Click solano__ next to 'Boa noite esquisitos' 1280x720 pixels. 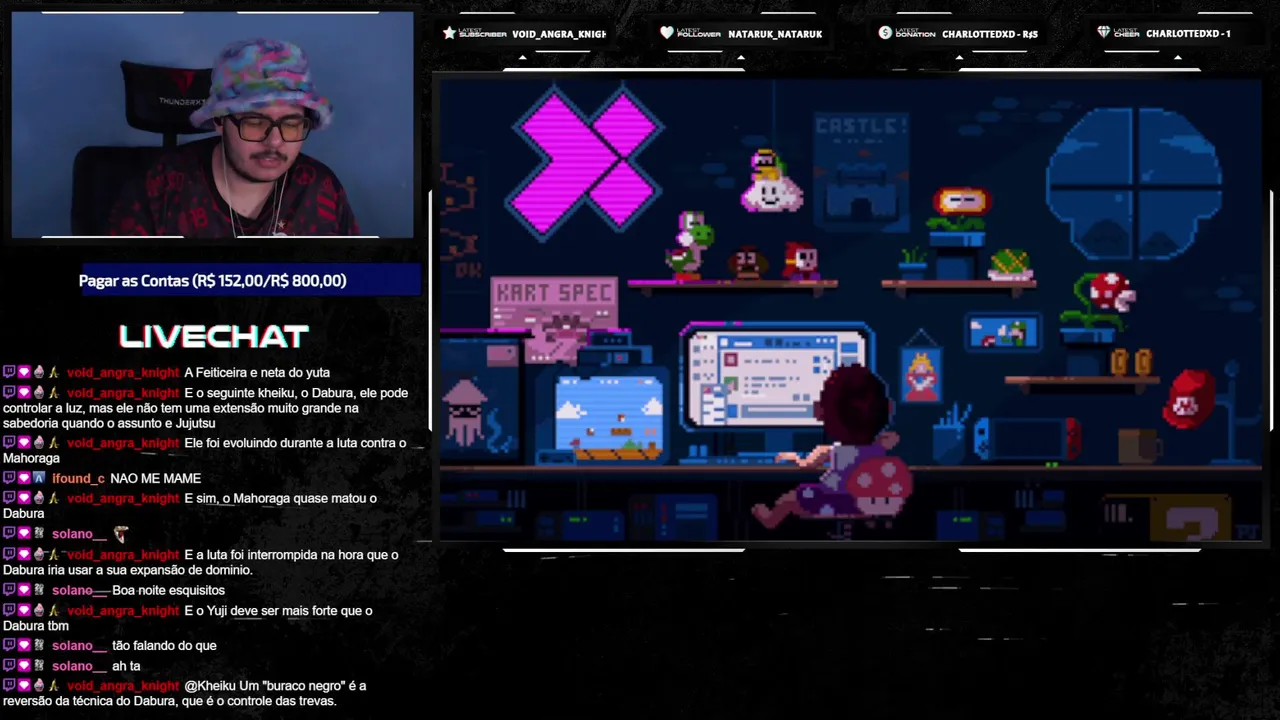pos(79,590)
